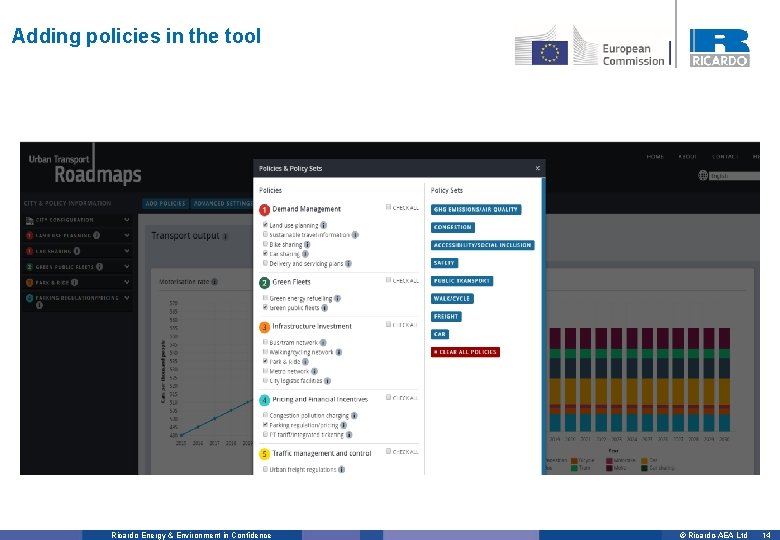Open the Contact menu item
780x540 pixels.
click(724, 157)
